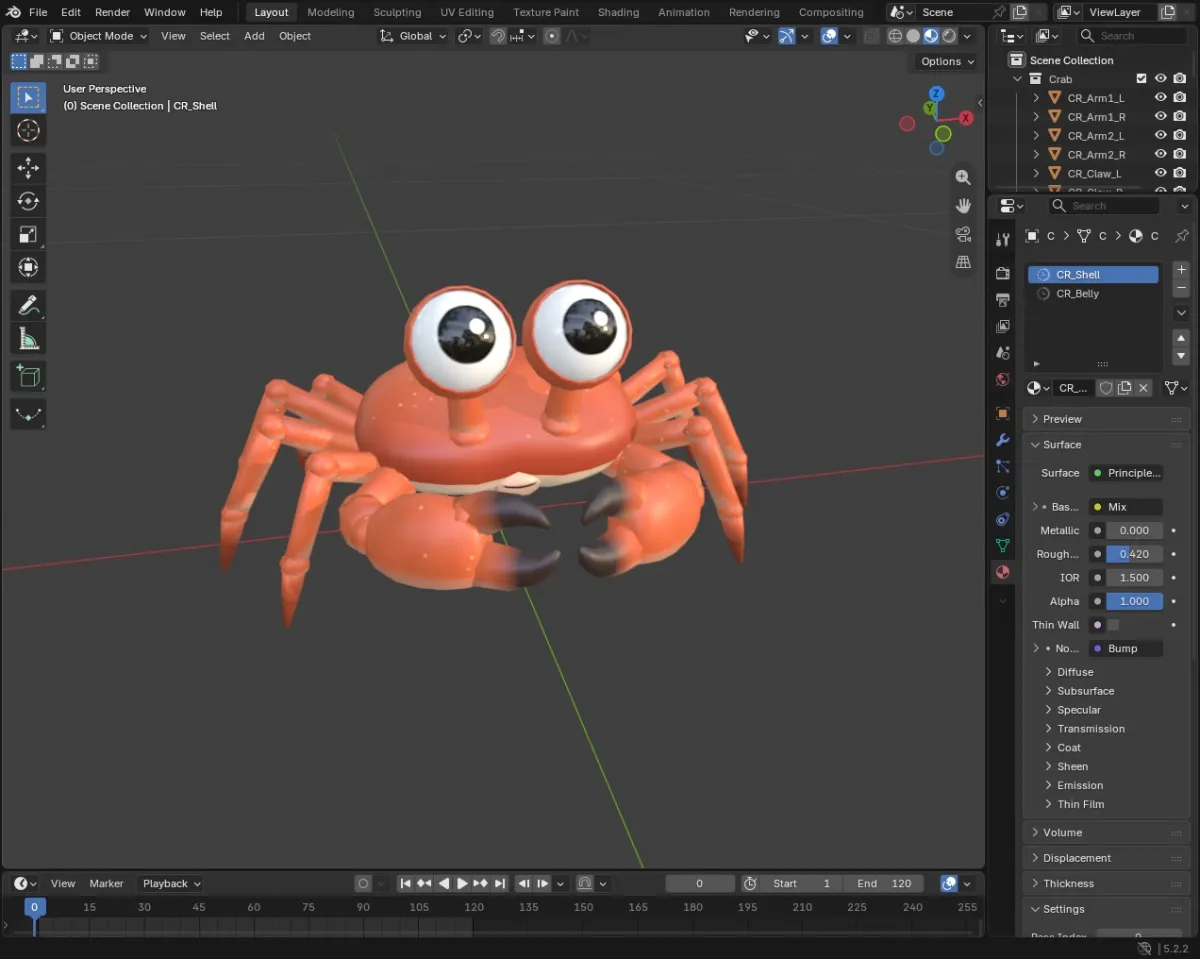Select the Cursor tool in the toolbar
The height and width of the screenshot is (959, 1200).
coord(28,130)
